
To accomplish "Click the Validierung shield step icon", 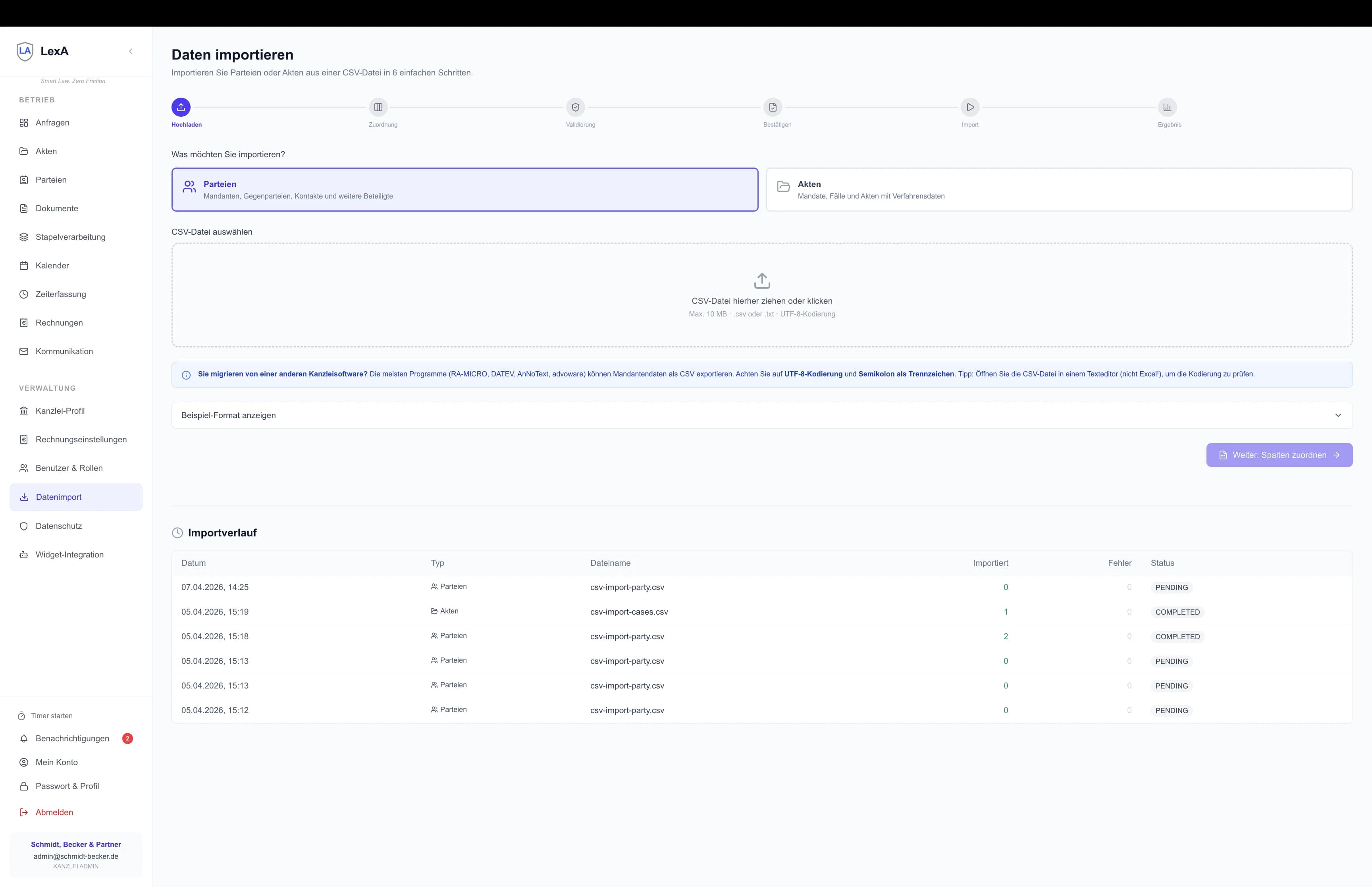I will (575, 107).
